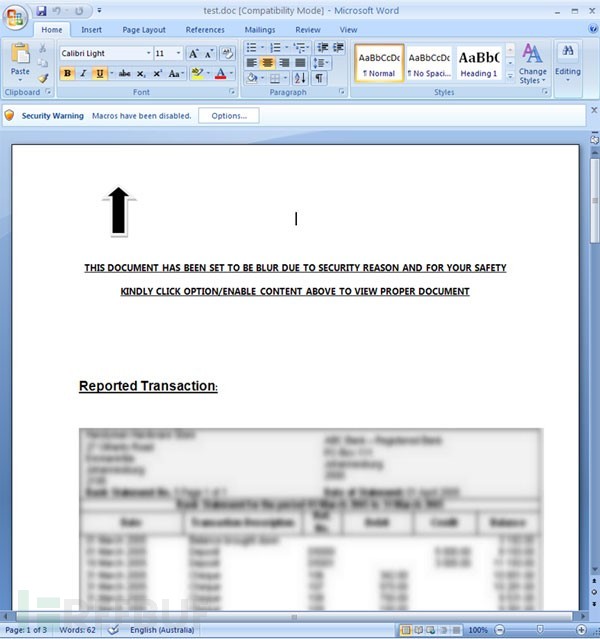This screenshot has width=600, height=639.
Task: Increase paragraph indent
Action: pyautogui.click(x=338, y=48)
